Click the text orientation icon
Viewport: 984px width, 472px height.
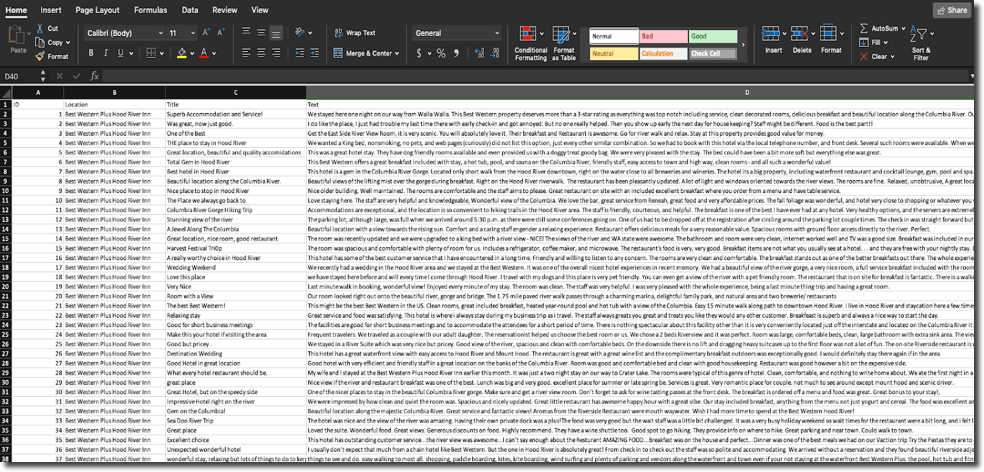(x=300, y=33)
